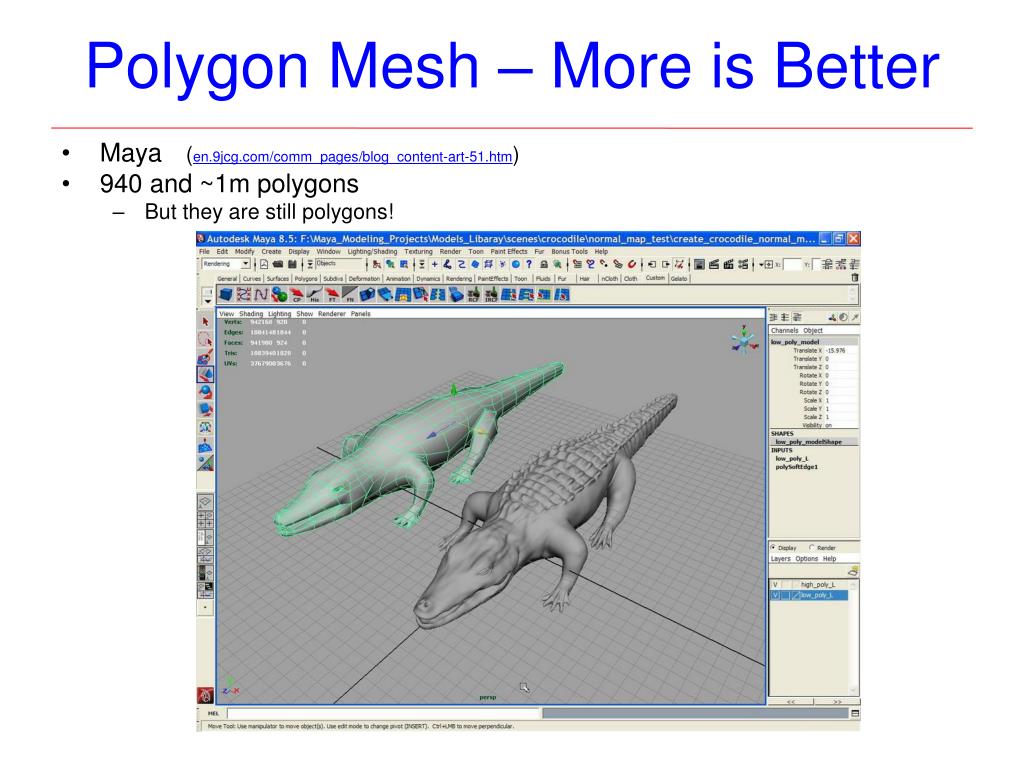
Task: Open the render view clapperboard icon
Action: pos(714,264)
